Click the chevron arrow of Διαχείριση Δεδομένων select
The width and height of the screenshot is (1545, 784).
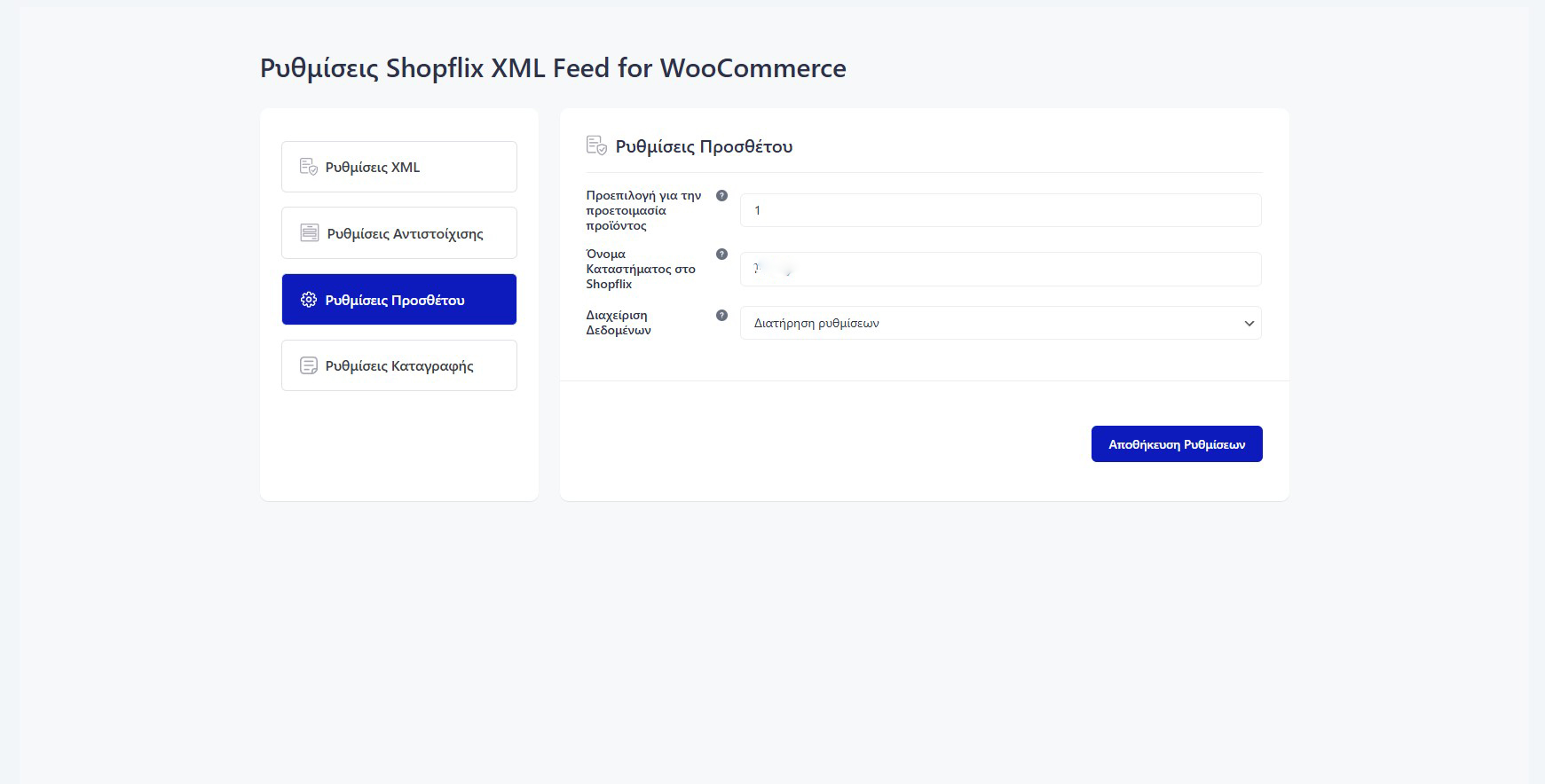(1249, 324)
